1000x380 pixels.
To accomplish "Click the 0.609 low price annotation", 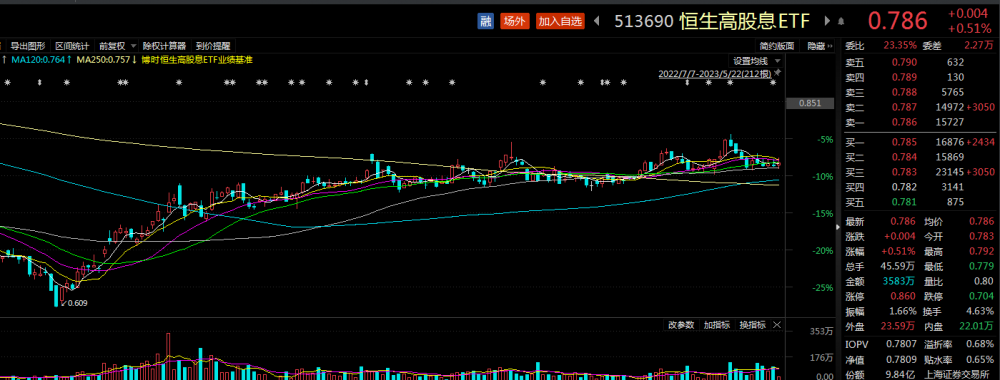I will [77, 303].
